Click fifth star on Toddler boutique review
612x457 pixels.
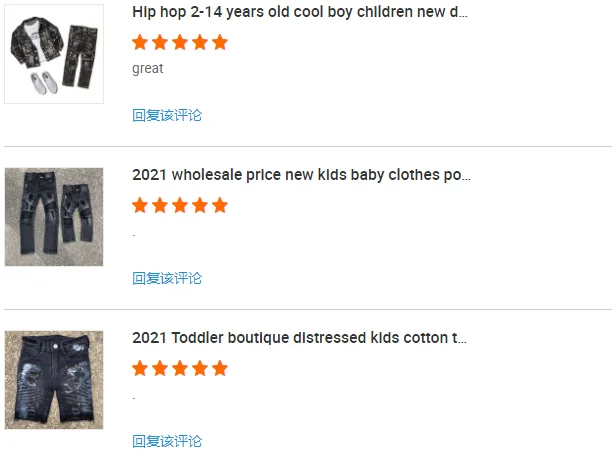coord(220,368)
